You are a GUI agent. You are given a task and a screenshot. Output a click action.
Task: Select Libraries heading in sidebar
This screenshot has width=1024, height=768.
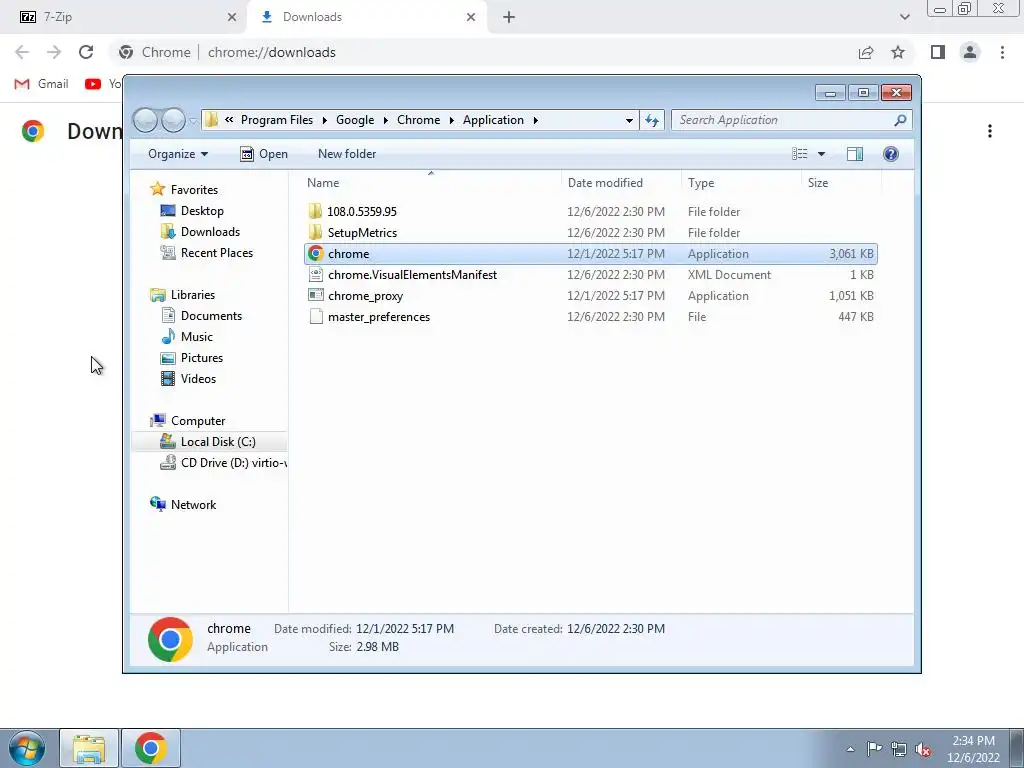tap(193, 295)
